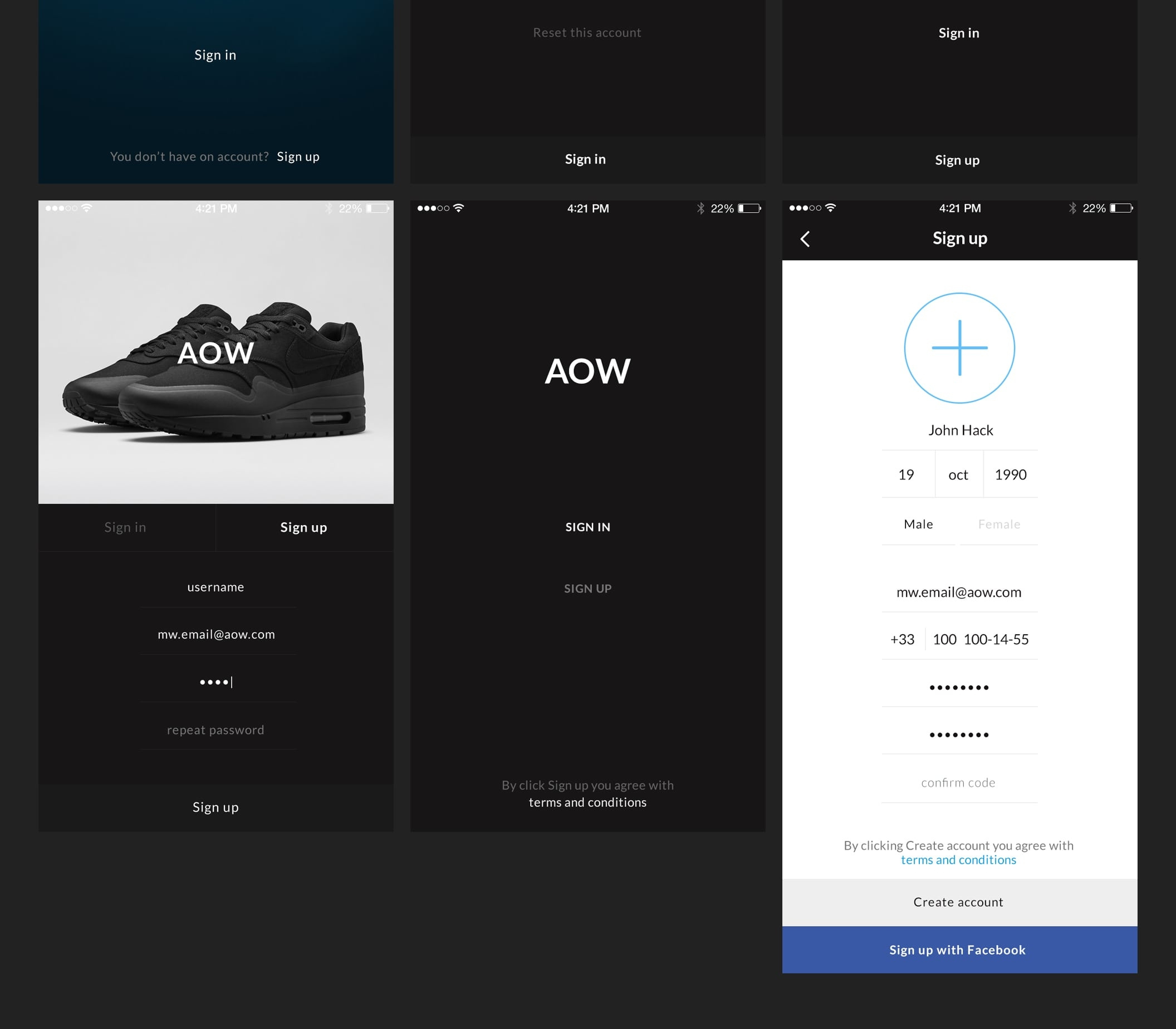Viewport: 1176px width, 1029px height.
Task: Click AOW logo on sneaker photo
Action: (215, 352)
